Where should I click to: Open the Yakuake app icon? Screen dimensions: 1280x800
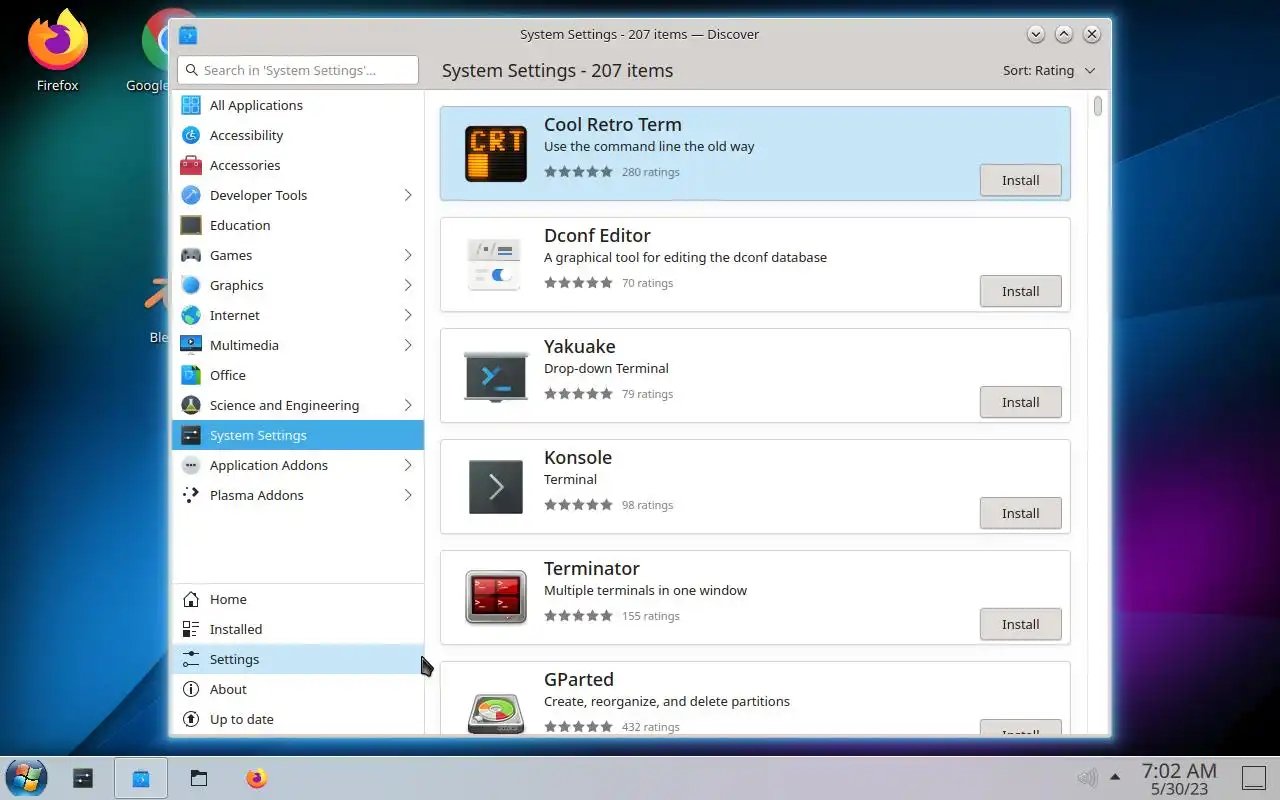pos(496,375)
